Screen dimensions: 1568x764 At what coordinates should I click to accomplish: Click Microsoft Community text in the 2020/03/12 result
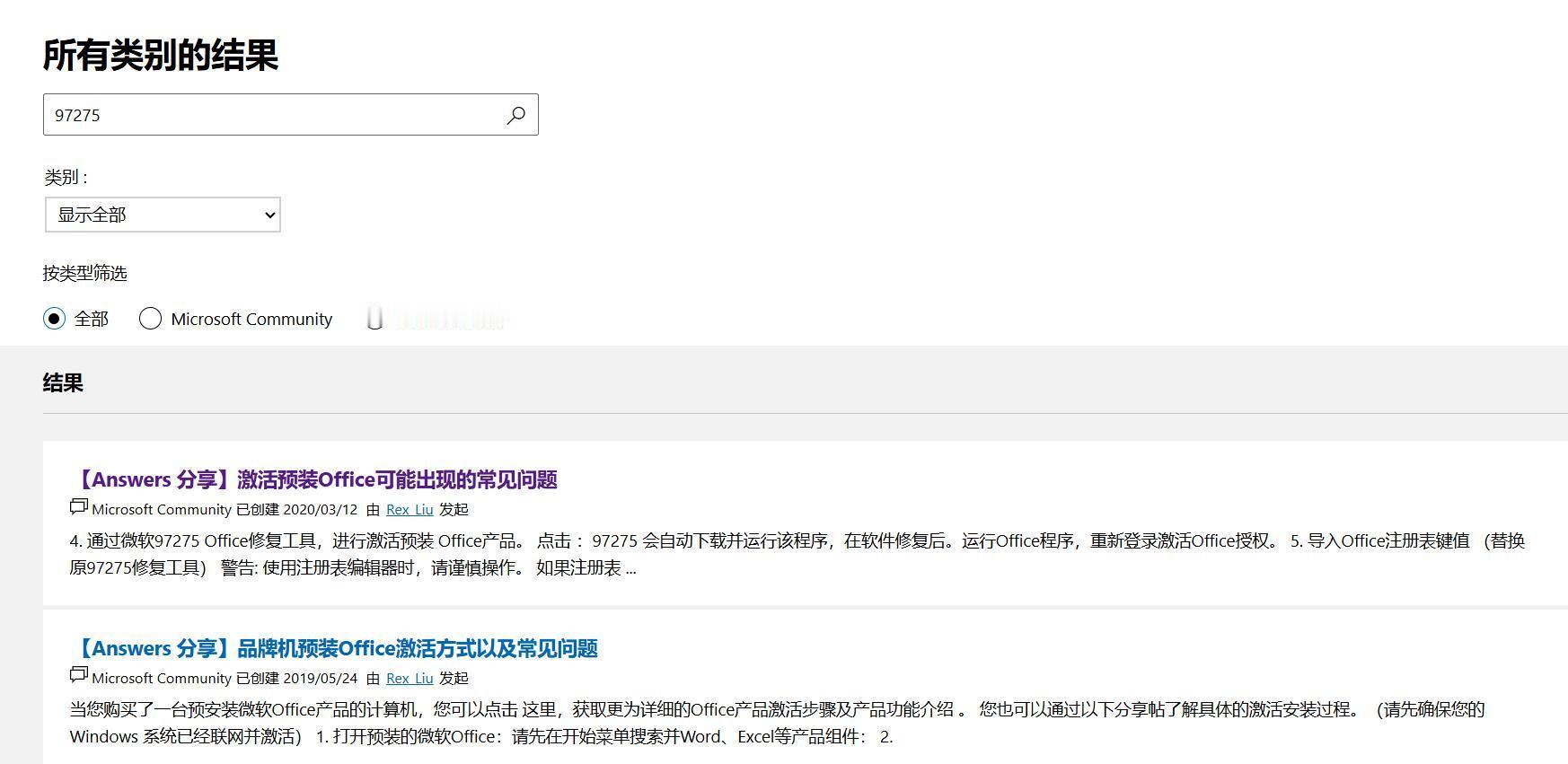coord(162,509)
